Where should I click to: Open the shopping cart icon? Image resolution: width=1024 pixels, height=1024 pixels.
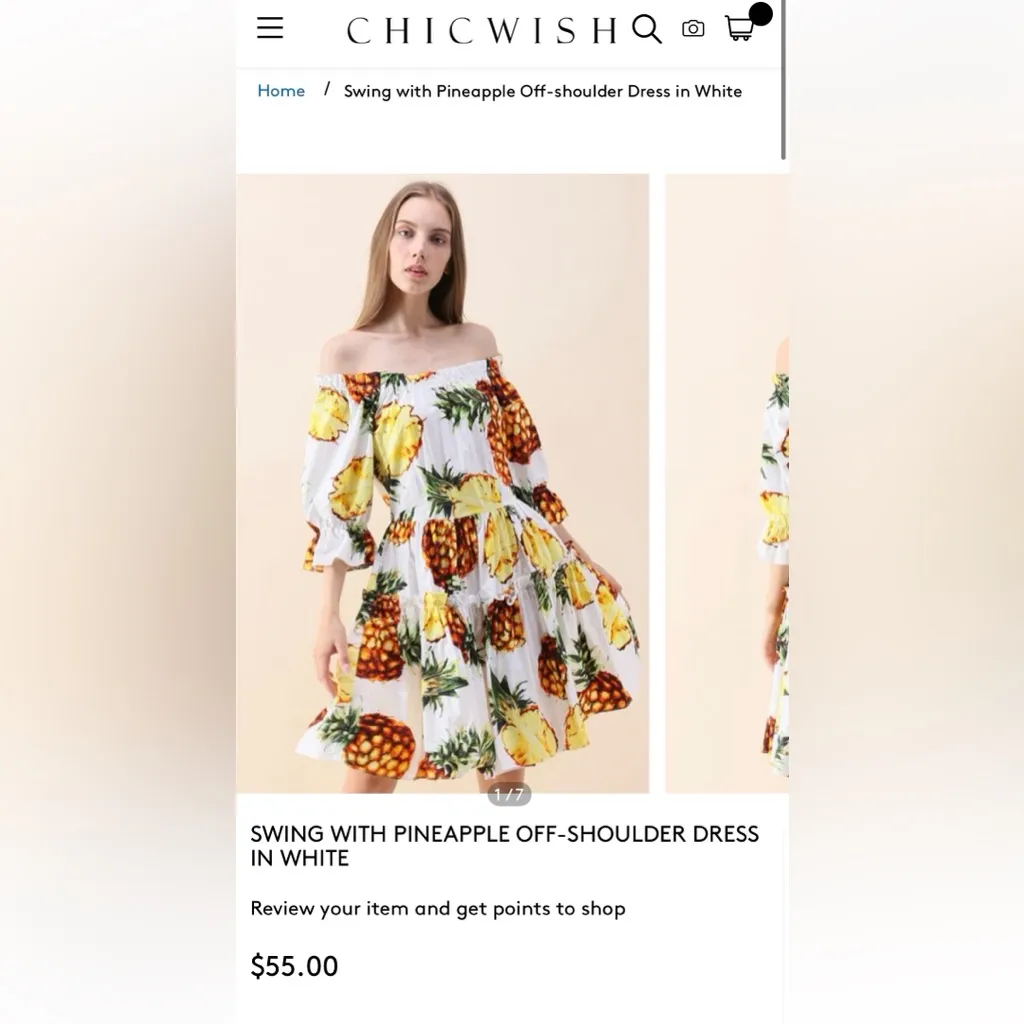point(739,31)
